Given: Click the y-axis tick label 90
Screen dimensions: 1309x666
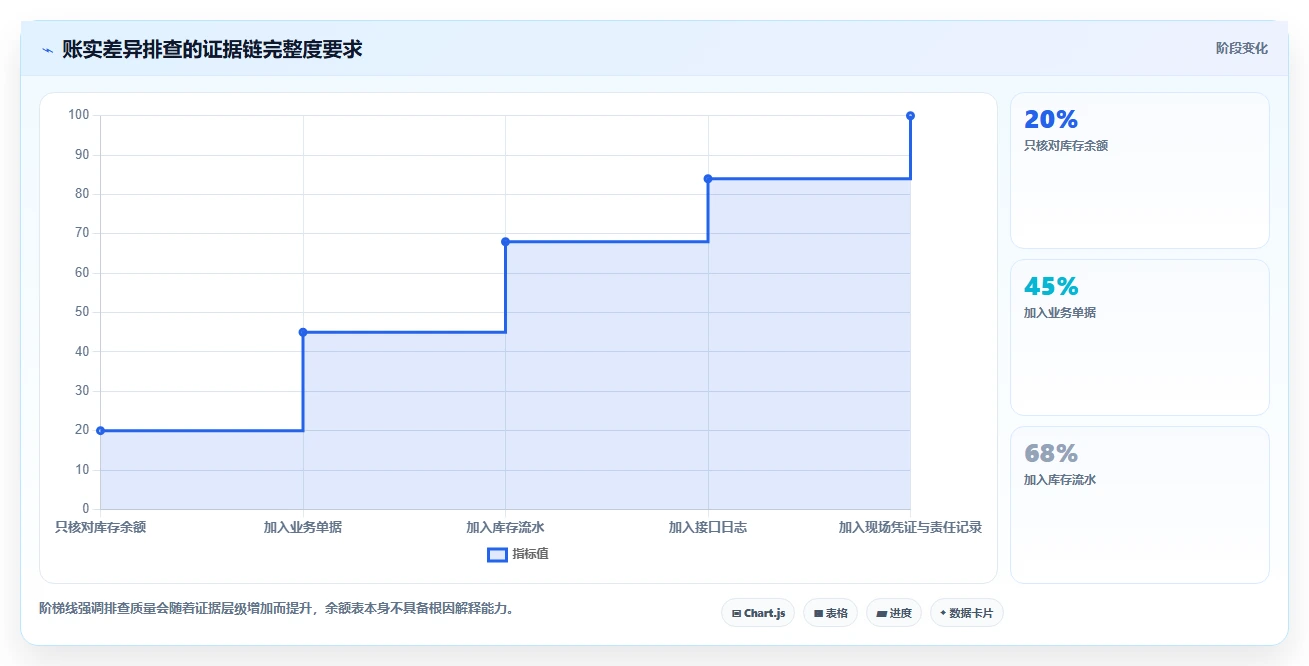Looking at the screenshot, I should (82, 155).
